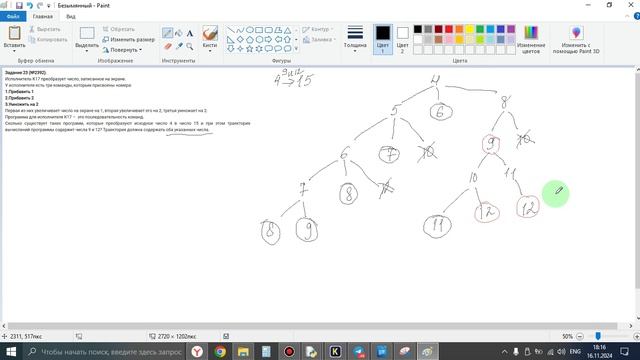Select the Triangle shape in shapes gallery
The height and width of the screenshot is (360, 640).
[287, 30]
